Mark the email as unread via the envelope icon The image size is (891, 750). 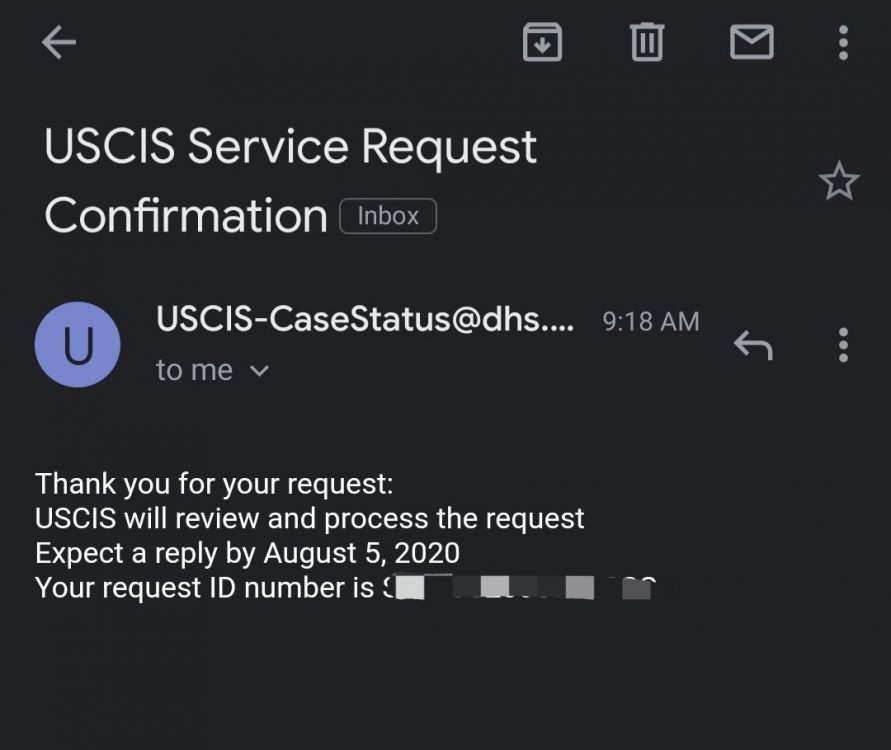751,42
